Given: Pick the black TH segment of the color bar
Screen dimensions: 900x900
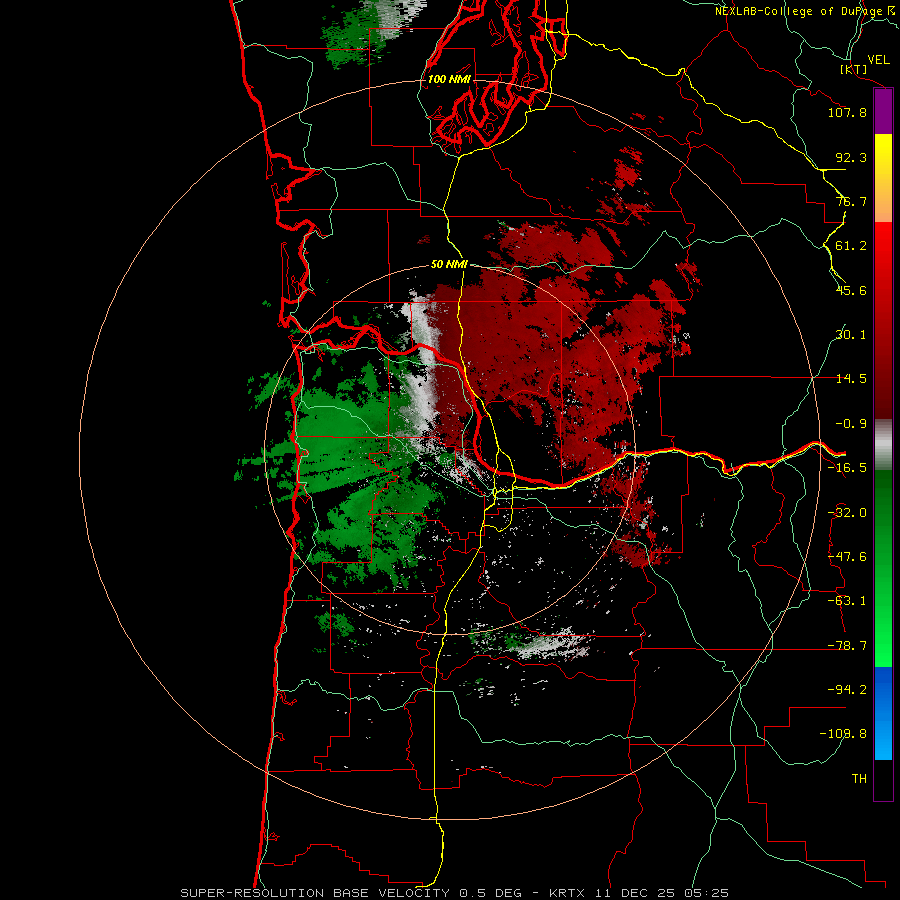Looking at the screenshot, I should tap(883, 780).
